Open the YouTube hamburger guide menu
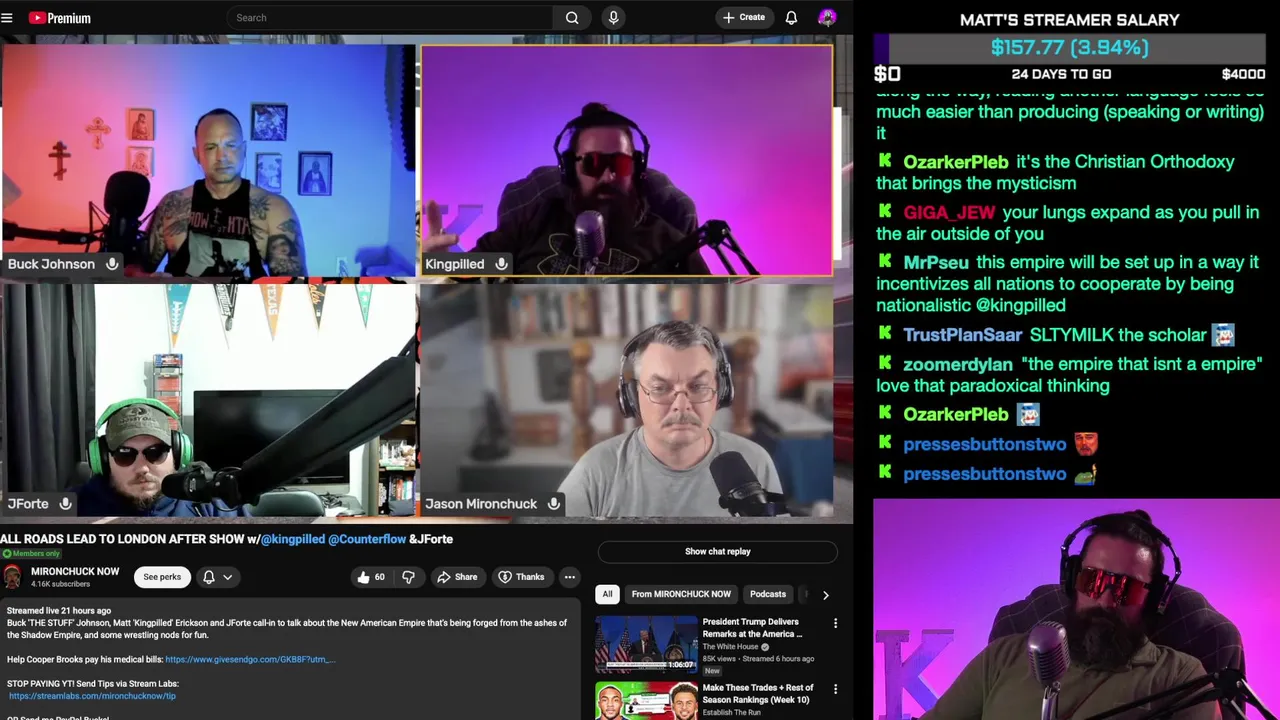The height and width of the screenshot is (720, 1280). click(7, 18)
